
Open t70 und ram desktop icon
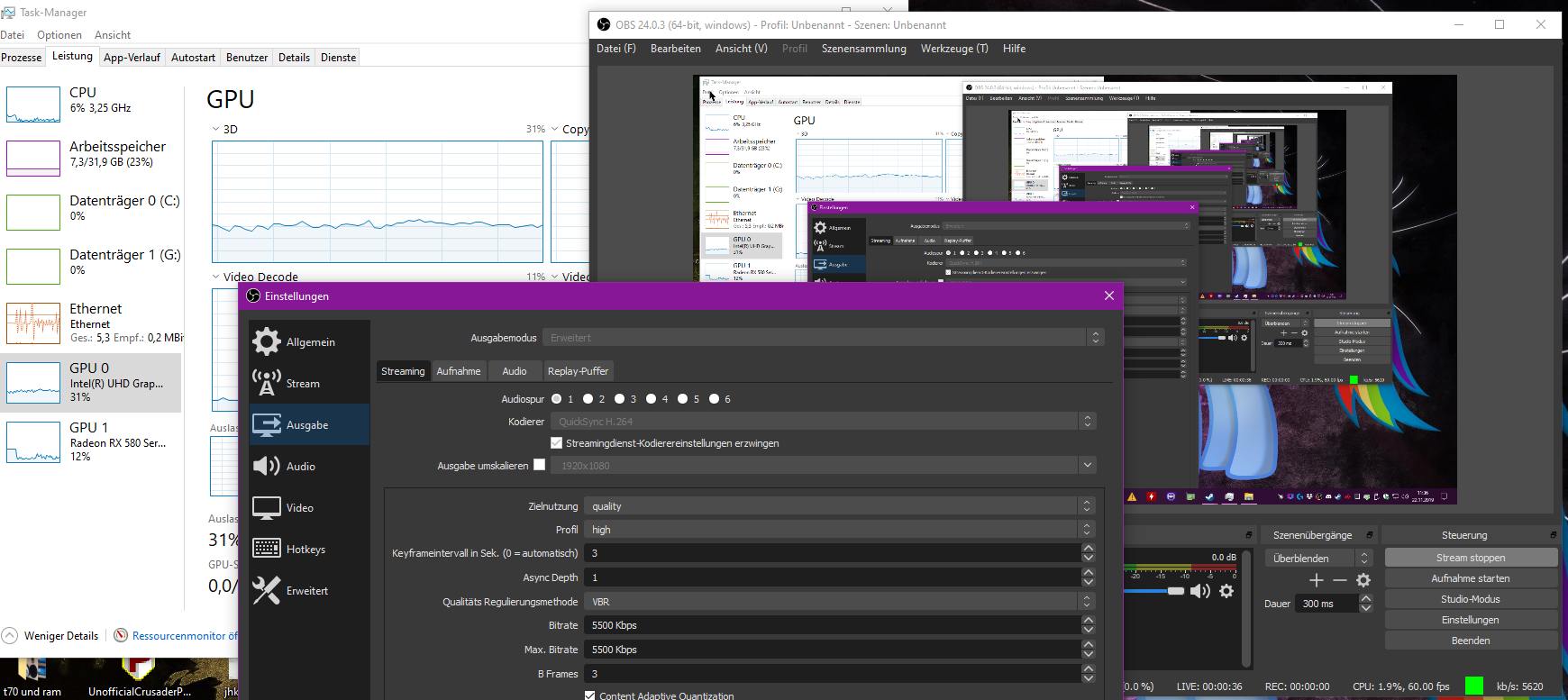tap(32, 677)
